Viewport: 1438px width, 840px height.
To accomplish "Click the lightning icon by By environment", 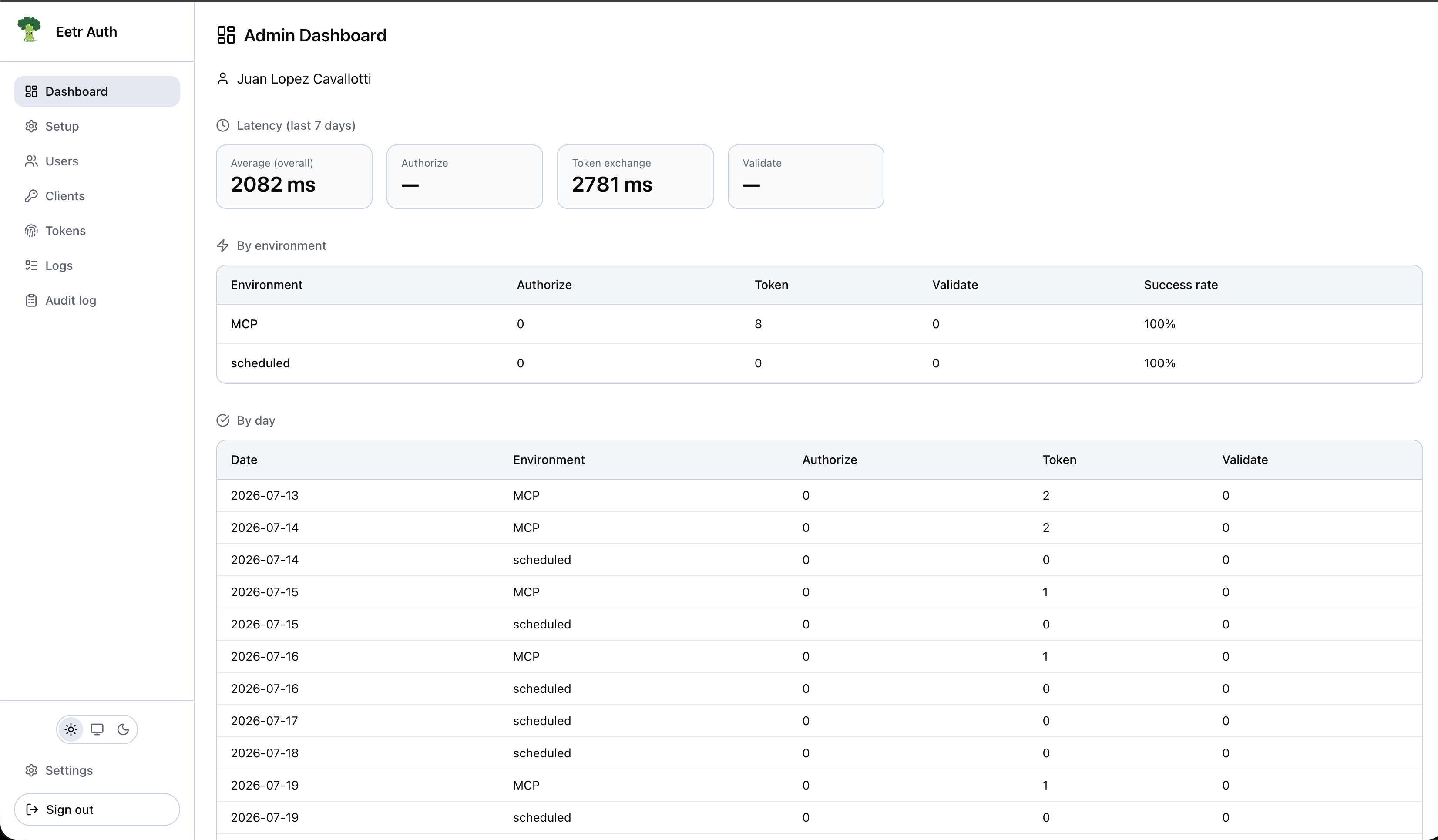I will (222, 245).
